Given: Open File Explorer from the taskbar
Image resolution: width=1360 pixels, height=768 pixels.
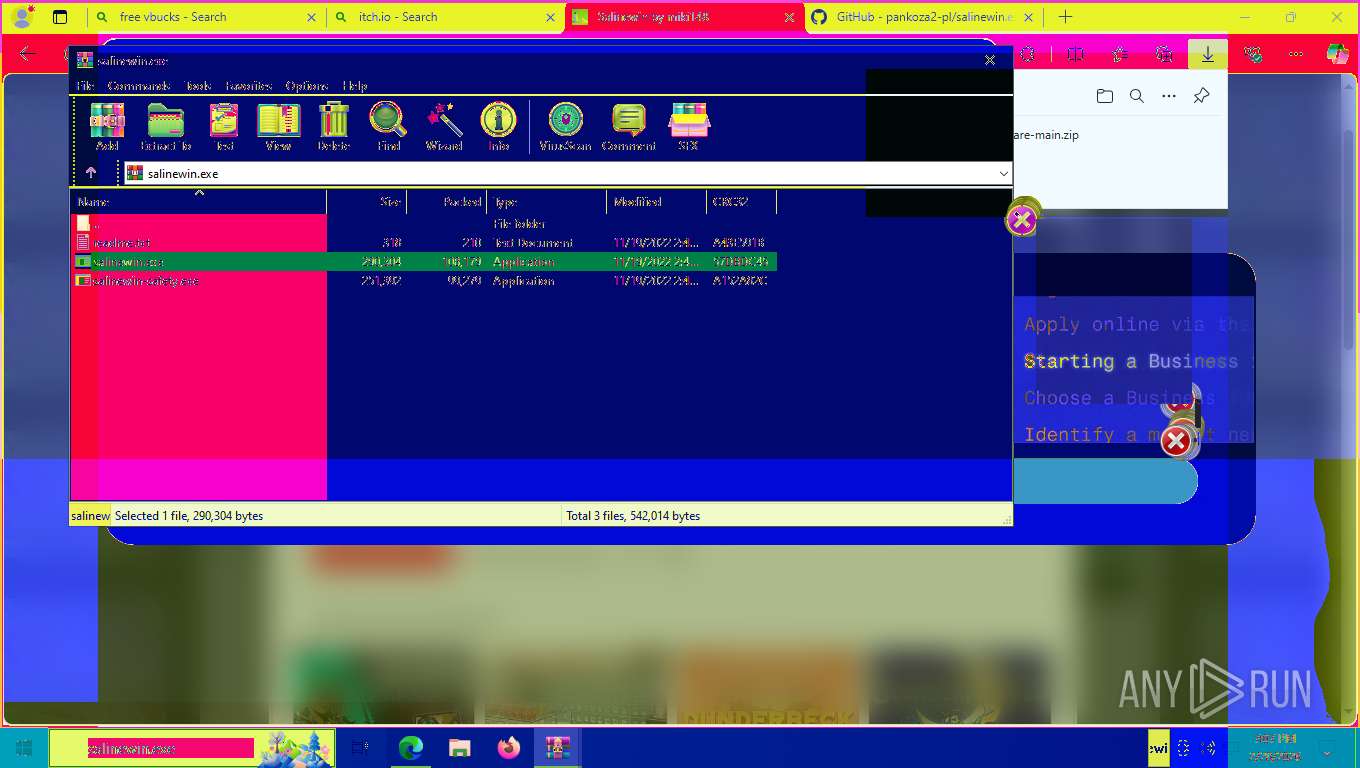Looking at the screenshot, I should [460, 748].
